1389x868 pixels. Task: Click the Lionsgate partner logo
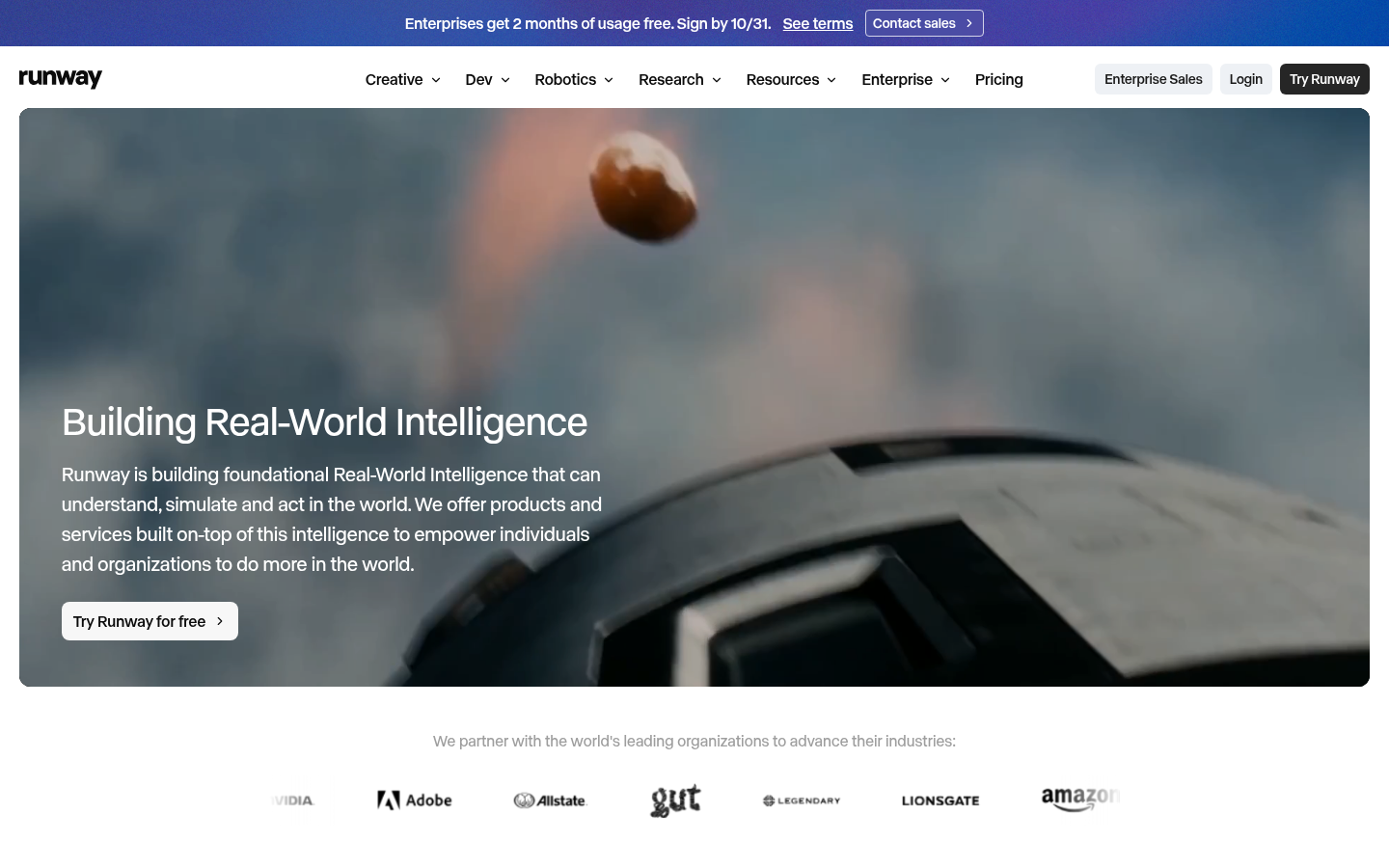click(940, 800)
